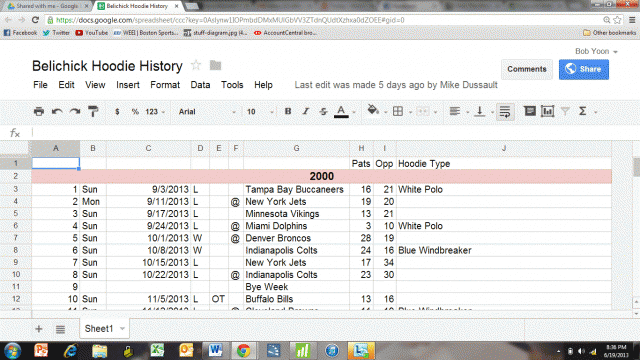
Task: Undo last action via the toolbar arrow
Action: (57, 111)
